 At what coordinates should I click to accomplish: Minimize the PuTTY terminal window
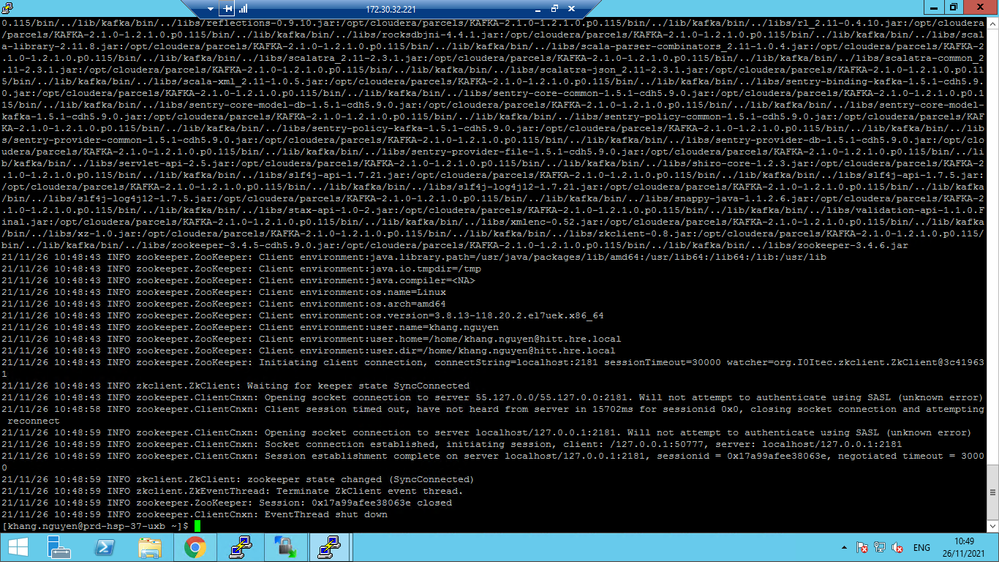(933, 8)
